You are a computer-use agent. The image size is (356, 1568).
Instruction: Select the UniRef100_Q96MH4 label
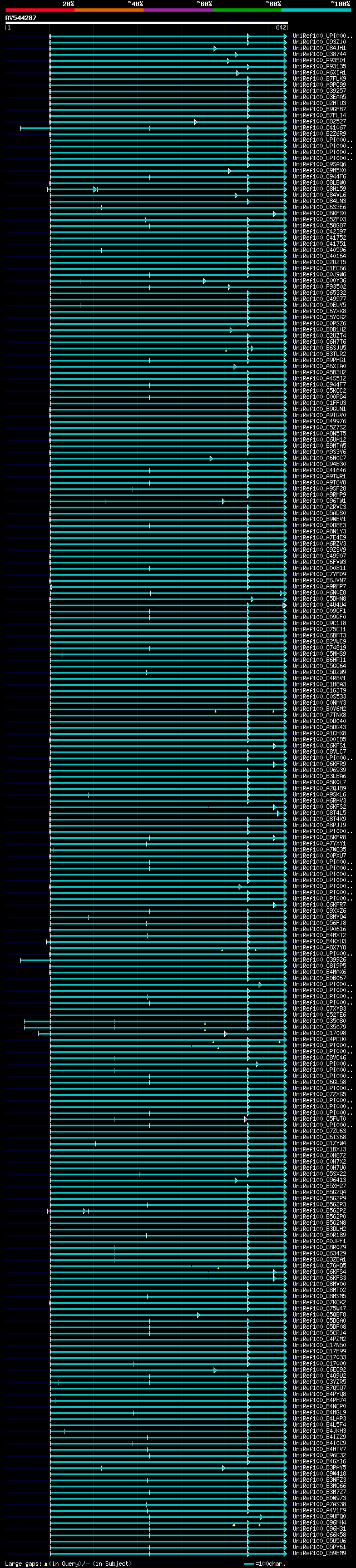point(319,1523)
